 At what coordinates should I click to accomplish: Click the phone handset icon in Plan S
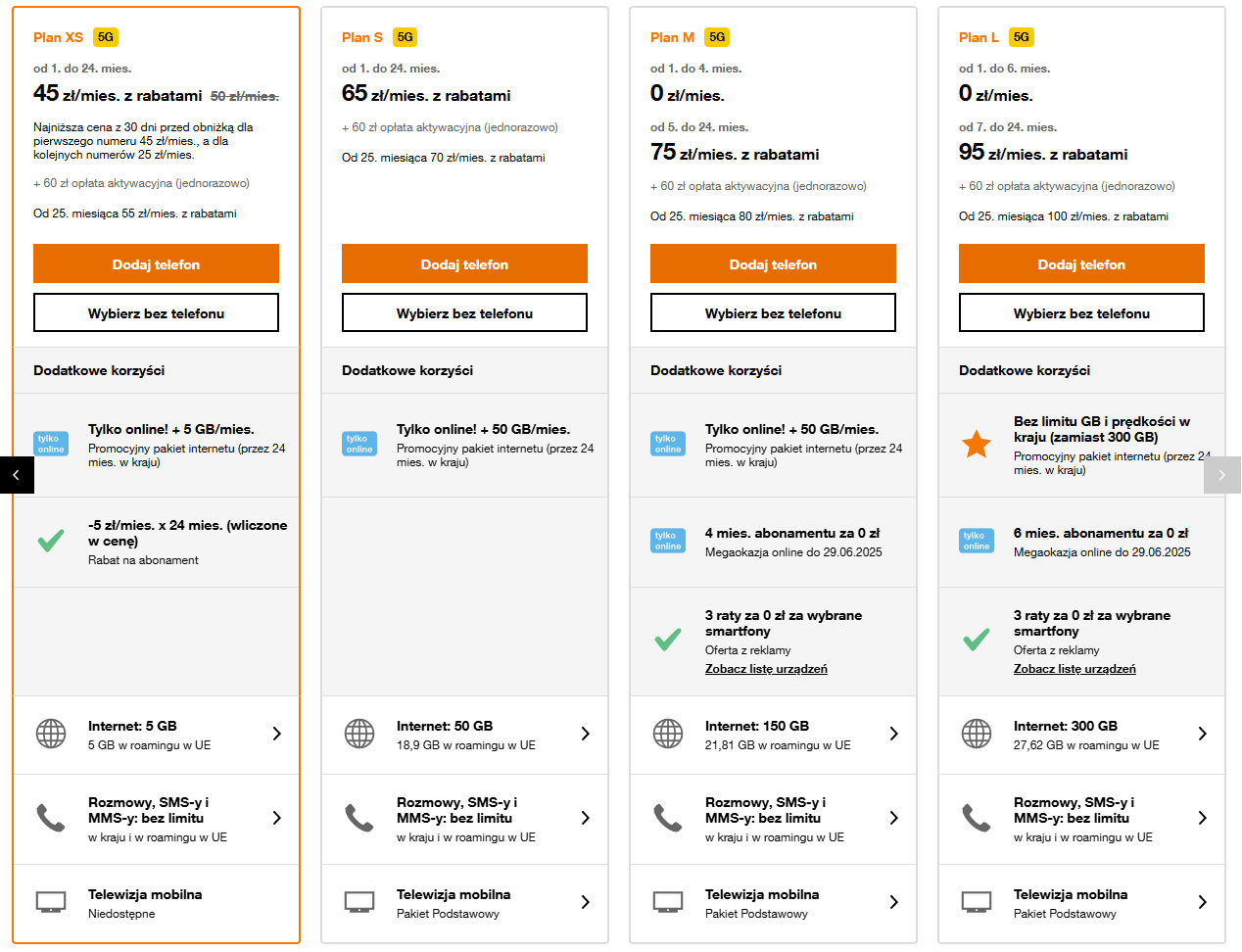[x=359, y=818]
